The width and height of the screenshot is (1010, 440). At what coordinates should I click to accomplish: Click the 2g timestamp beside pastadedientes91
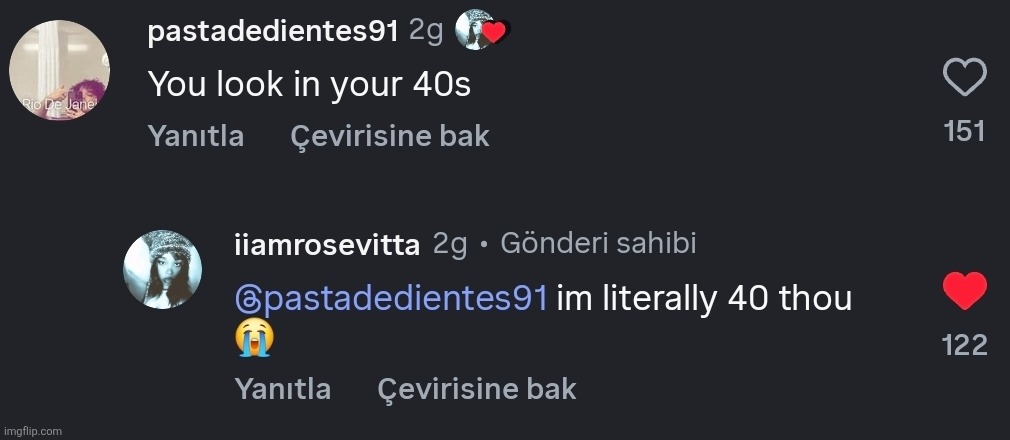coord(426,32)
